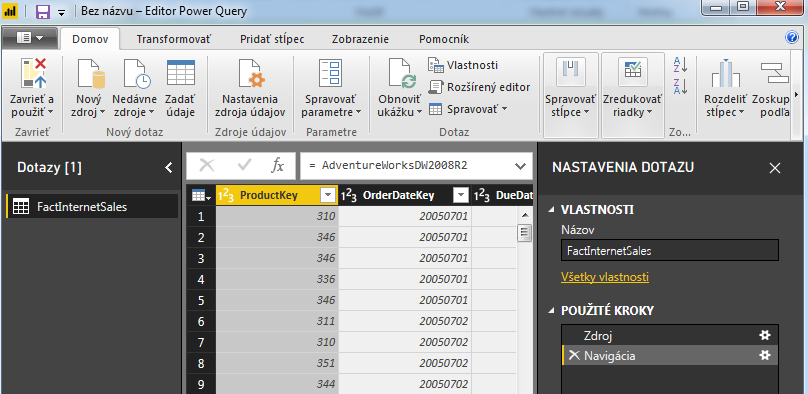Switch to the Domov tab
The width and height of the screenshot is (808, 394).
tap(90, 39)
